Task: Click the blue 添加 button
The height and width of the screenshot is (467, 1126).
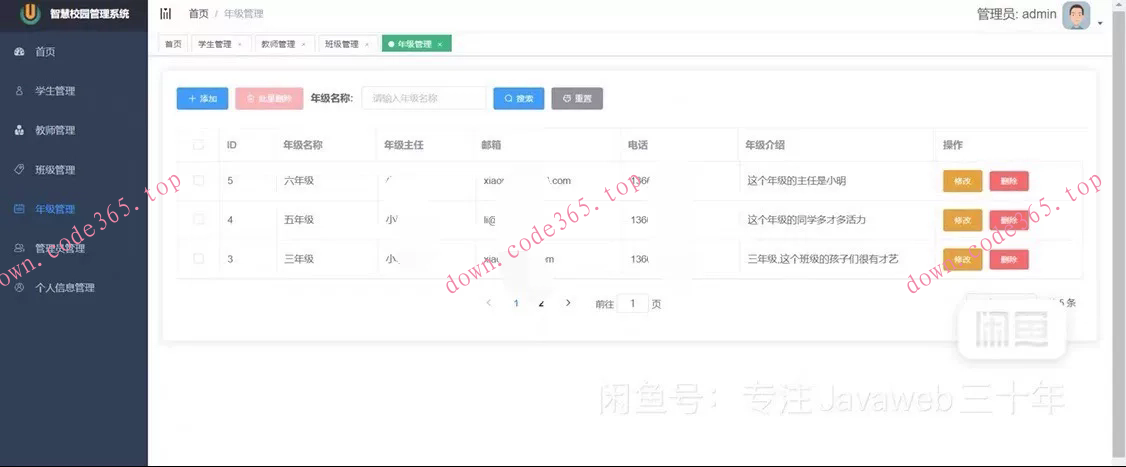Action: point(203,98)
